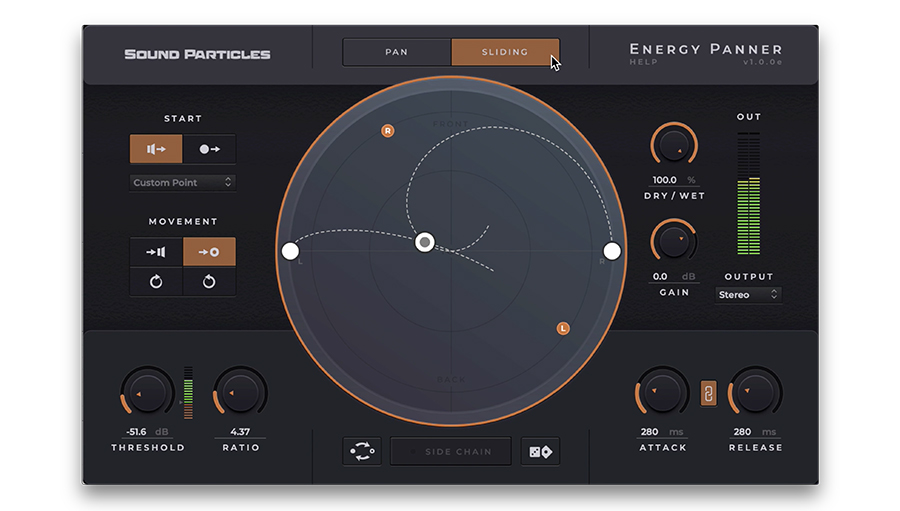Toggle the attack/release link icon

[708, 394]
